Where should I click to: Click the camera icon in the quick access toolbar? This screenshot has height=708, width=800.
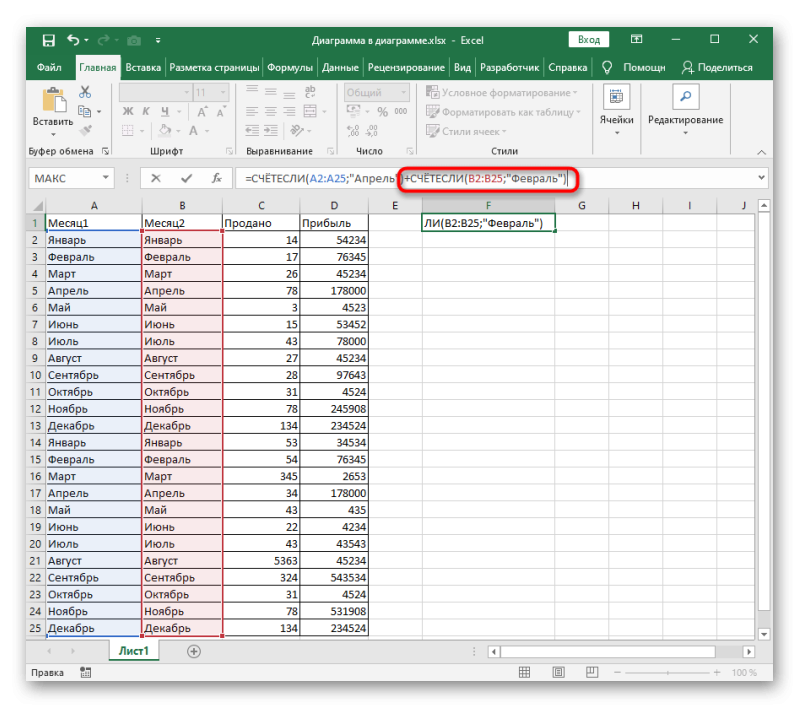point(134,40)
